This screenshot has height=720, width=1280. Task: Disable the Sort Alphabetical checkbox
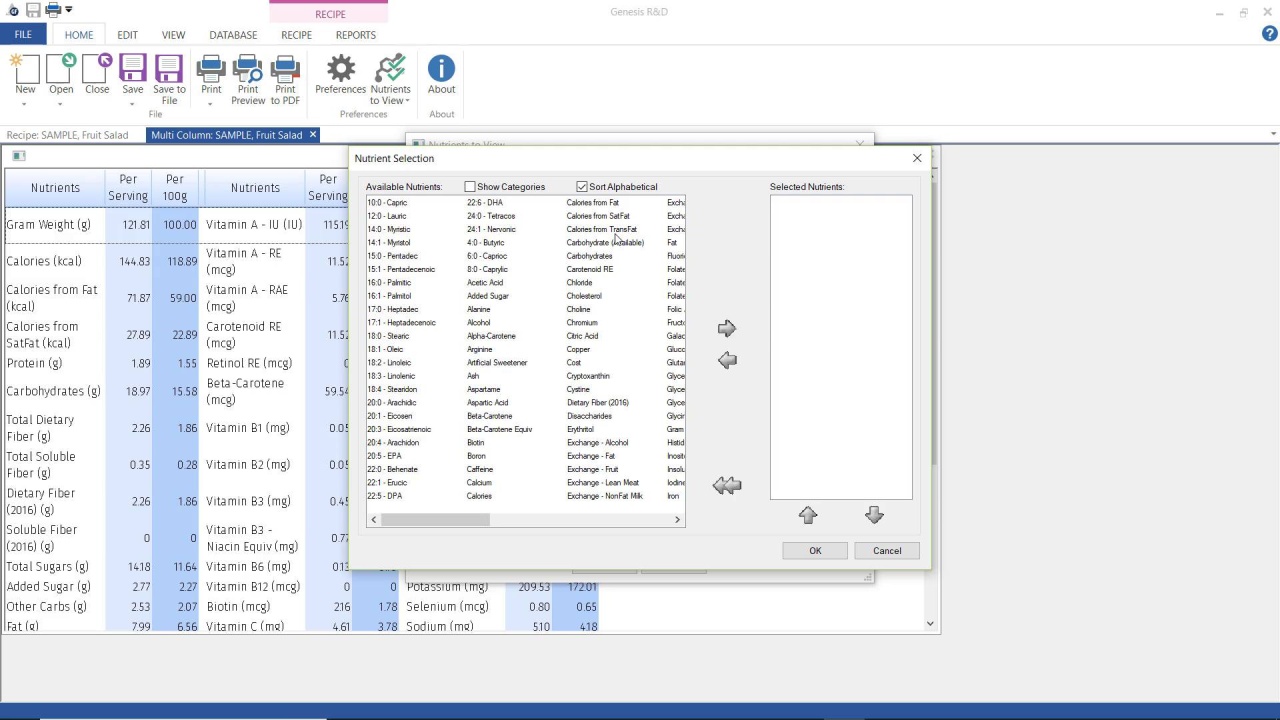[x=581, y=186]
